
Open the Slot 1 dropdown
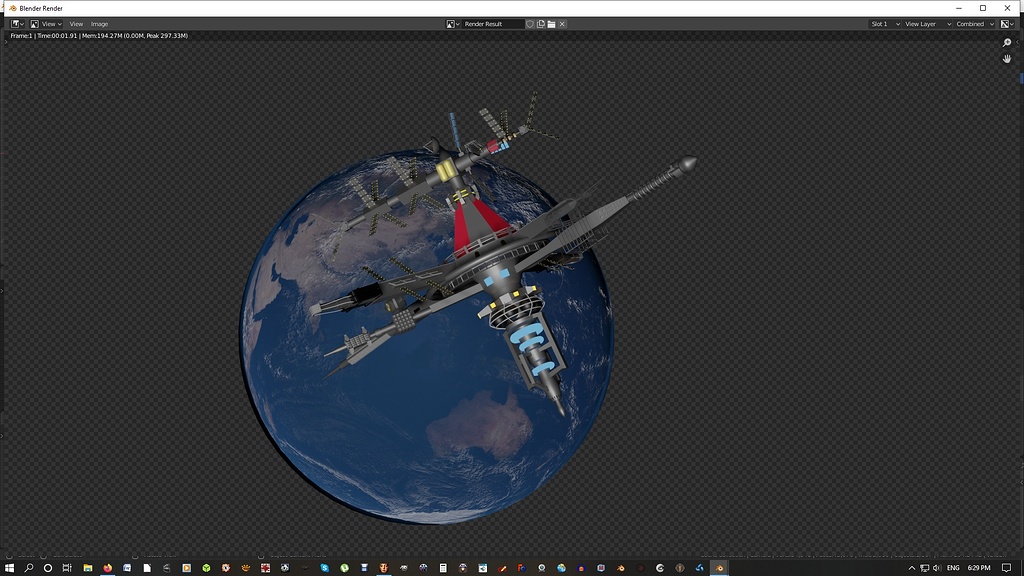(885, 24)
